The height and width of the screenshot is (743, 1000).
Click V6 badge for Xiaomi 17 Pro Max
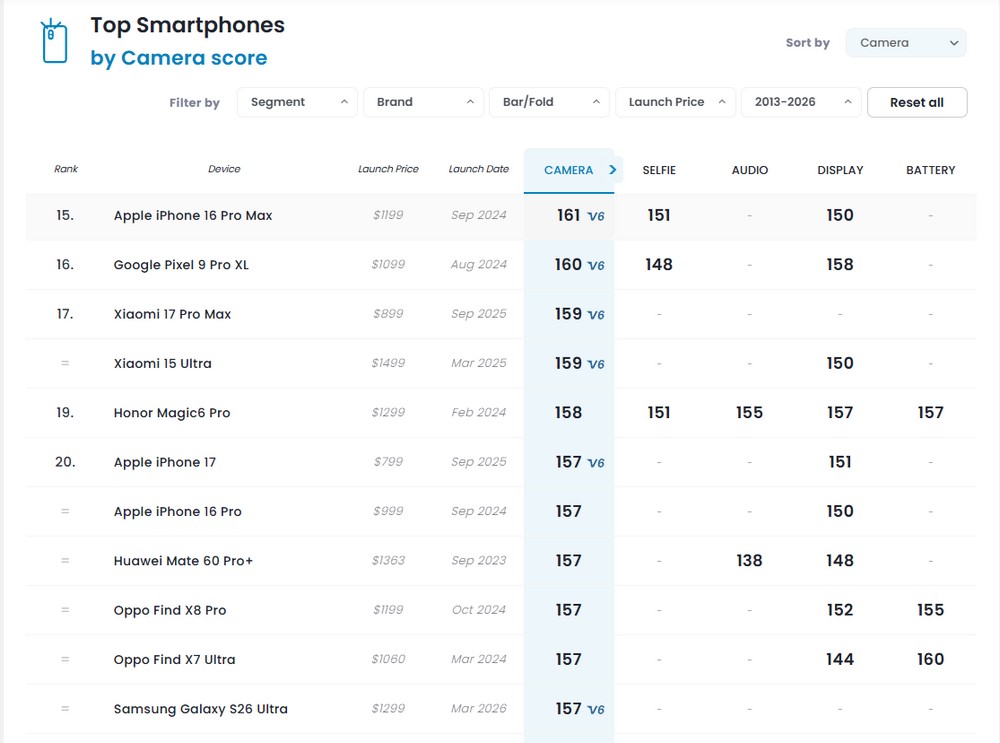point(596,315)
